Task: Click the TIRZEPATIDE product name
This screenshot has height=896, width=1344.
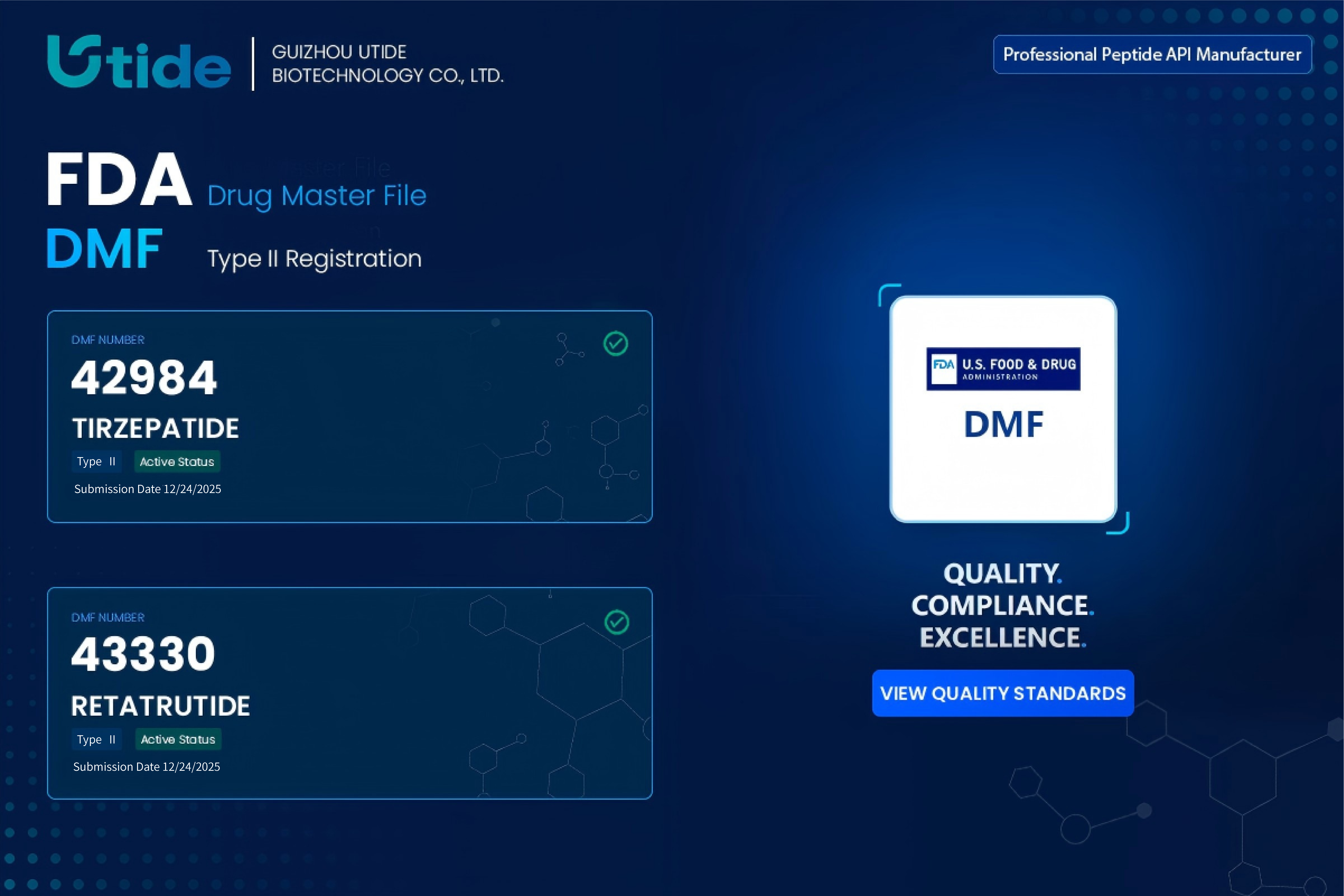Action: pos(155,429)
